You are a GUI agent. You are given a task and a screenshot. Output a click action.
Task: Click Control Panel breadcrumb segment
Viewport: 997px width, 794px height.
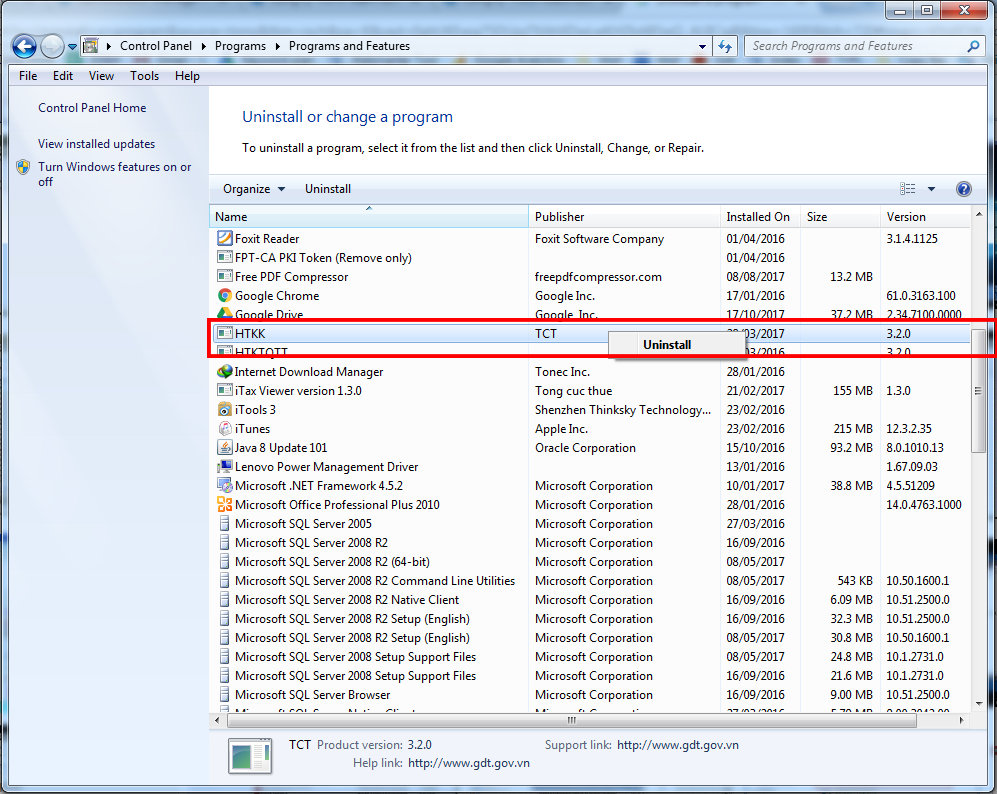(156, 46)
